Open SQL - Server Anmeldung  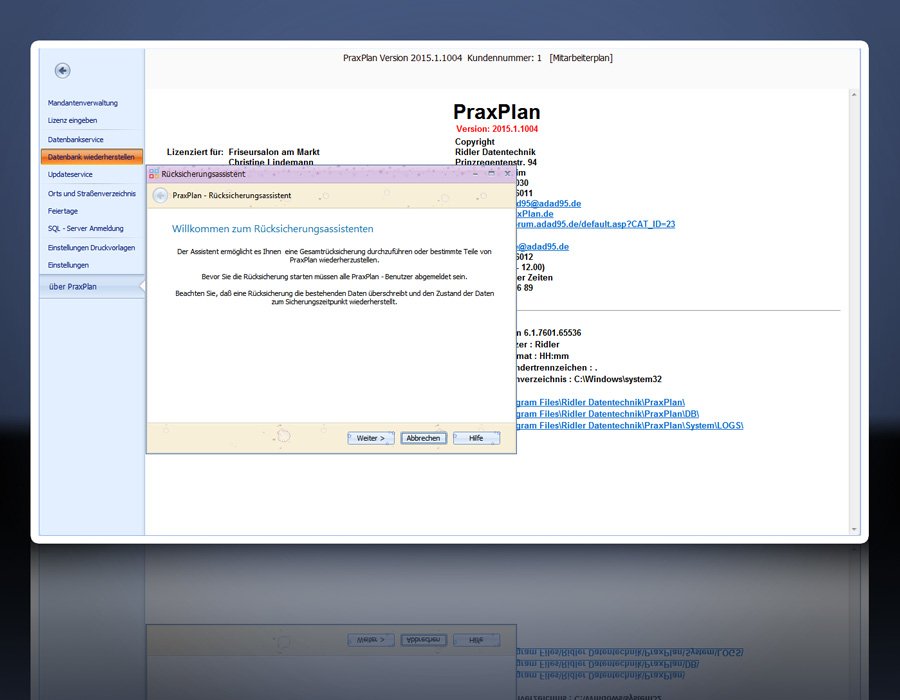(86, 228)
